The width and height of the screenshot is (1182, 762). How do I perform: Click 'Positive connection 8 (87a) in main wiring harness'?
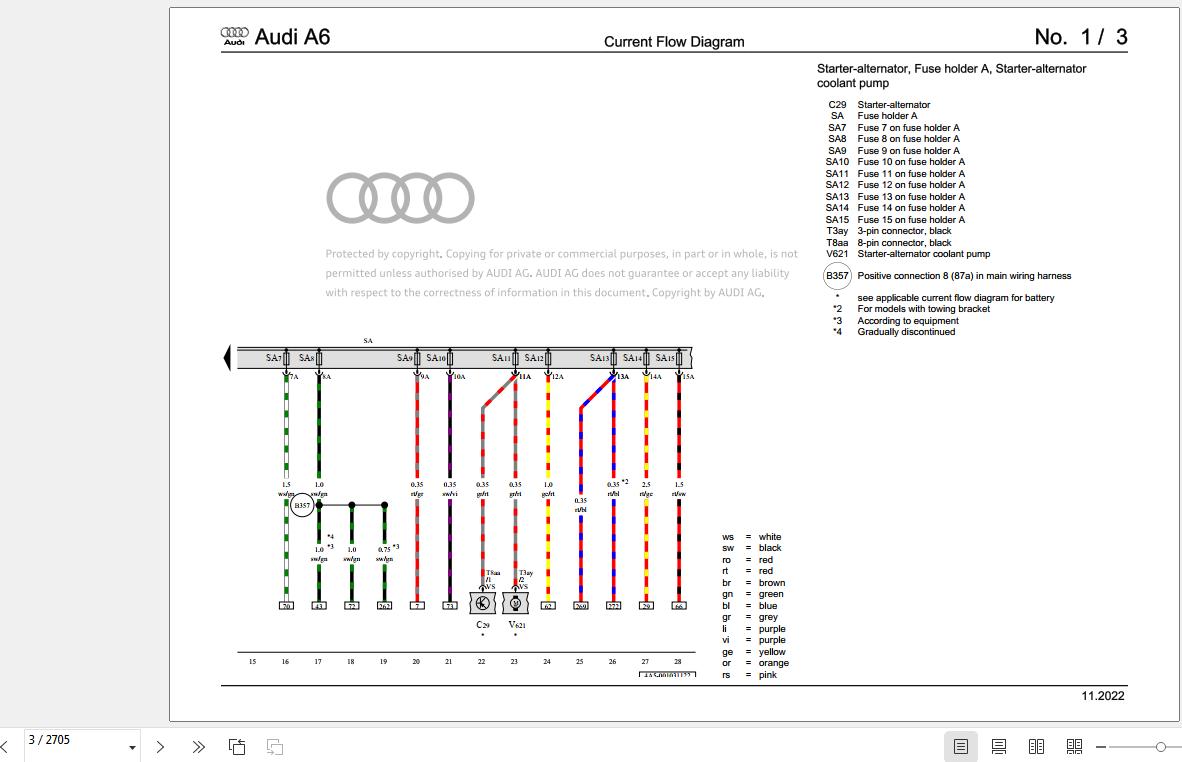click(x=964, y=276)
